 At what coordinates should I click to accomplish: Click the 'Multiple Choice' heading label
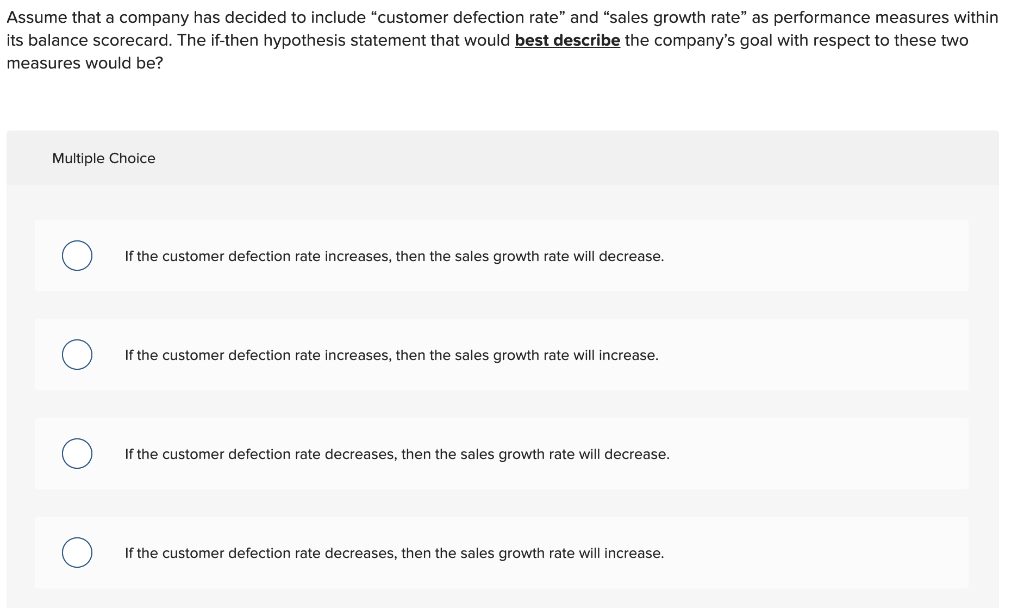[x=104, y=158]
